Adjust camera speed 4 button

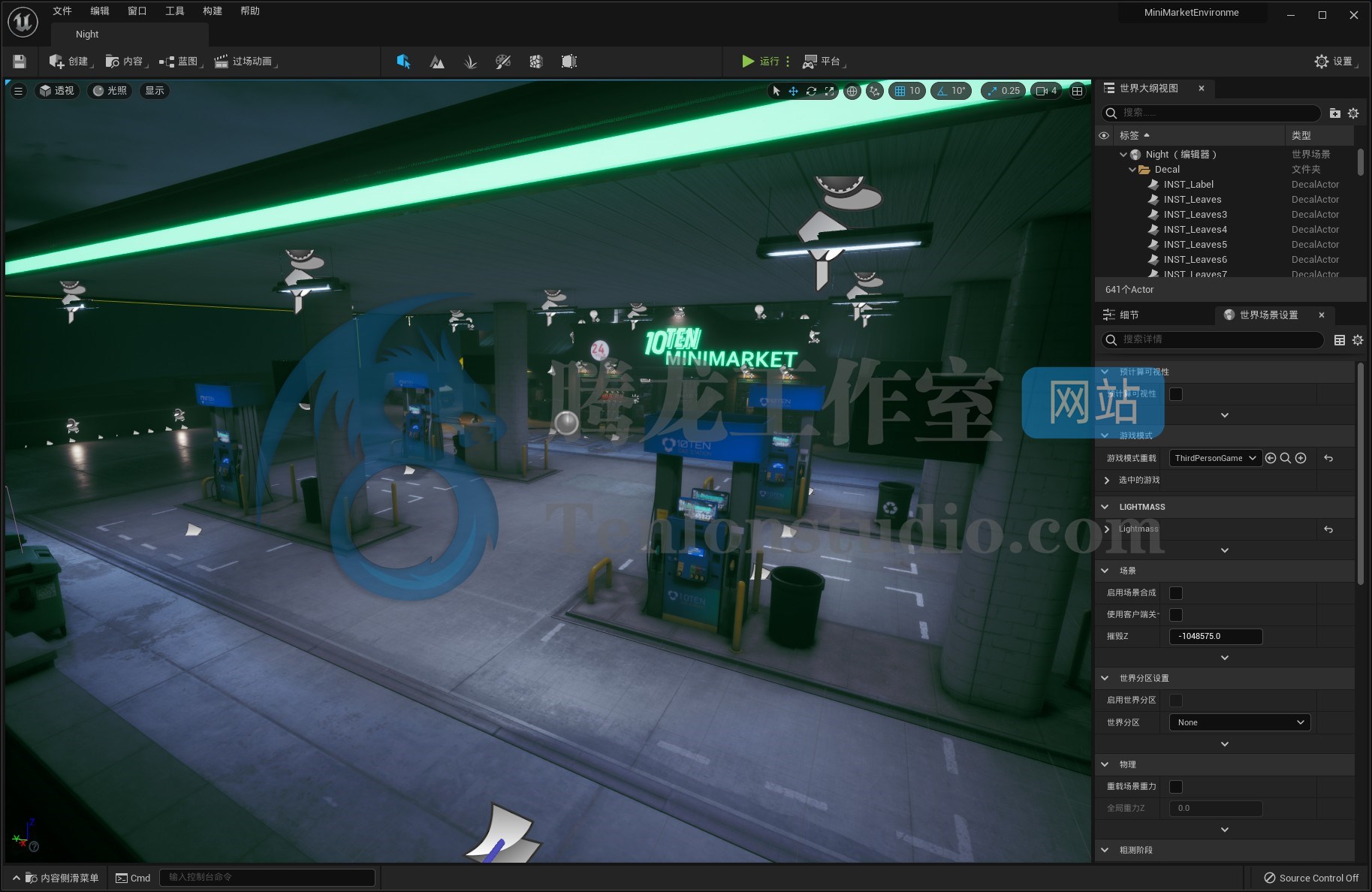[x=1046, y=91]
